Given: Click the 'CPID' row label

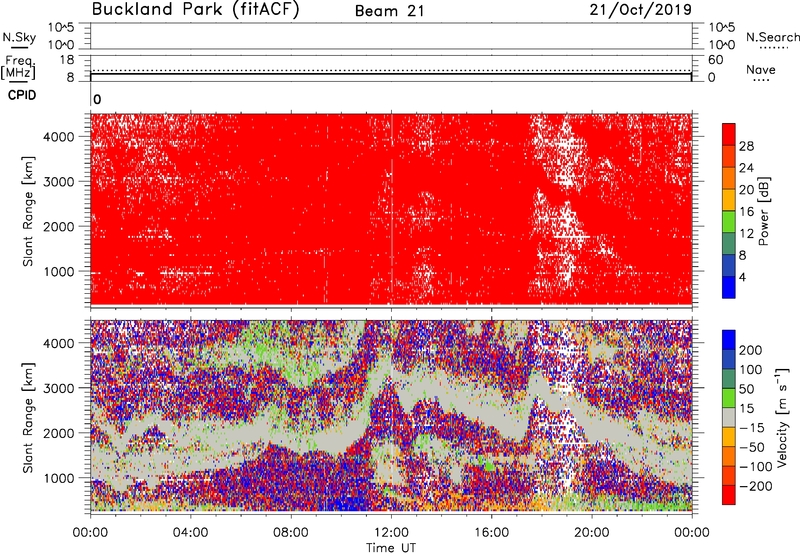Looking at the screenshot, I should pos(22,95).
